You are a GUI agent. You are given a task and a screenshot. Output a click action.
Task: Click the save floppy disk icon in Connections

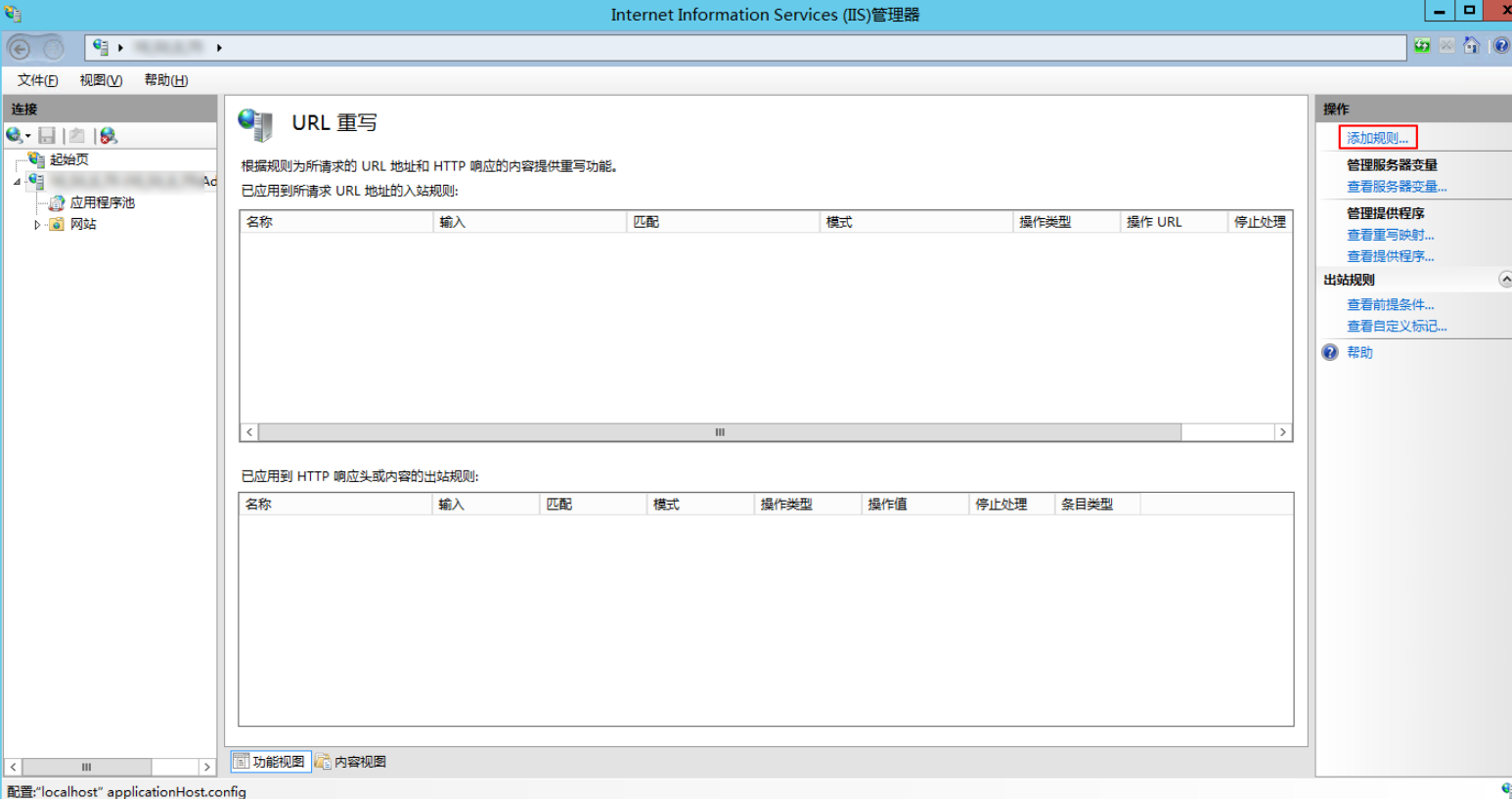[x=47, y=135]
